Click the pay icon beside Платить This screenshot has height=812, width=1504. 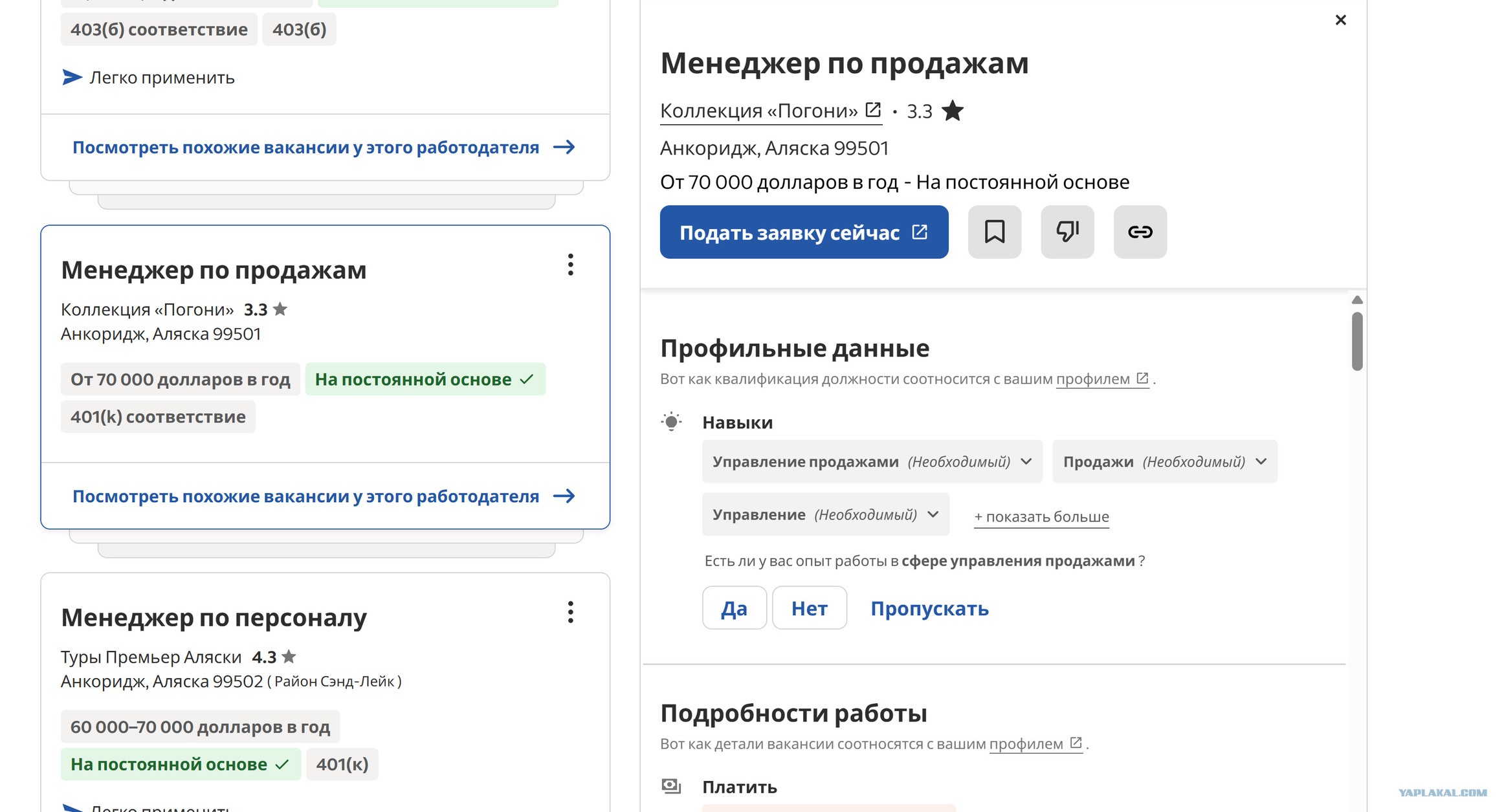671,786
